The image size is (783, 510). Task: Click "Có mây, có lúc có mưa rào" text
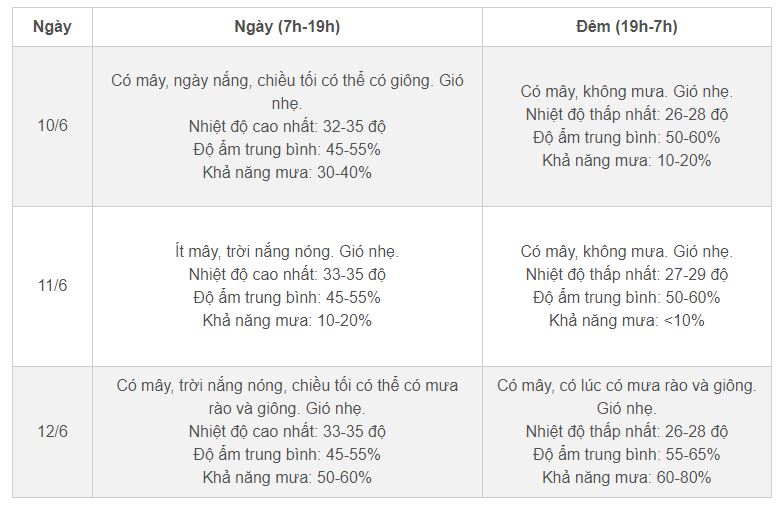[626, 386]
